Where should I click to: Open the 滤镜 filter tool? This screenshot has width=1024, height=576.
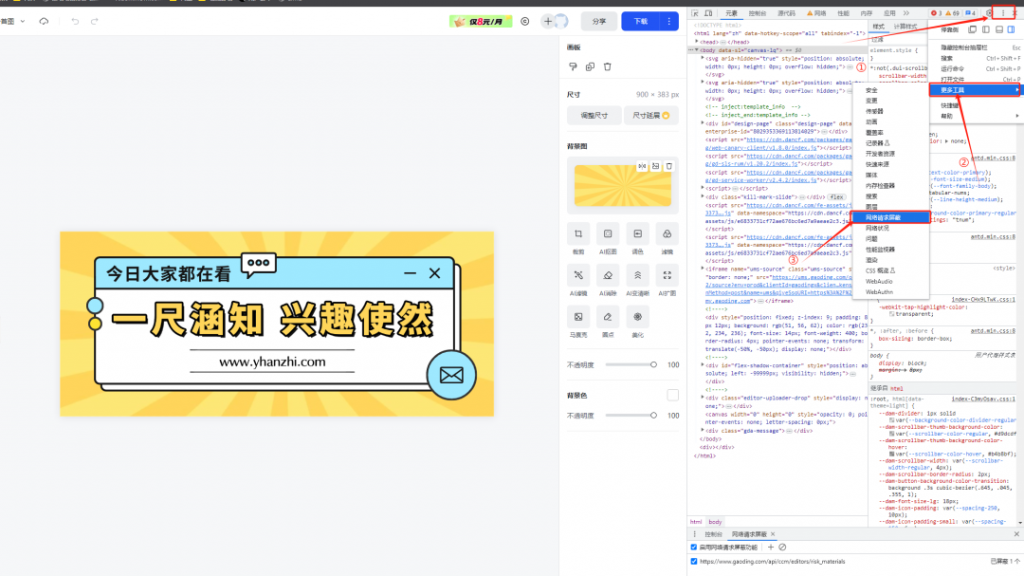click(667, 234)
